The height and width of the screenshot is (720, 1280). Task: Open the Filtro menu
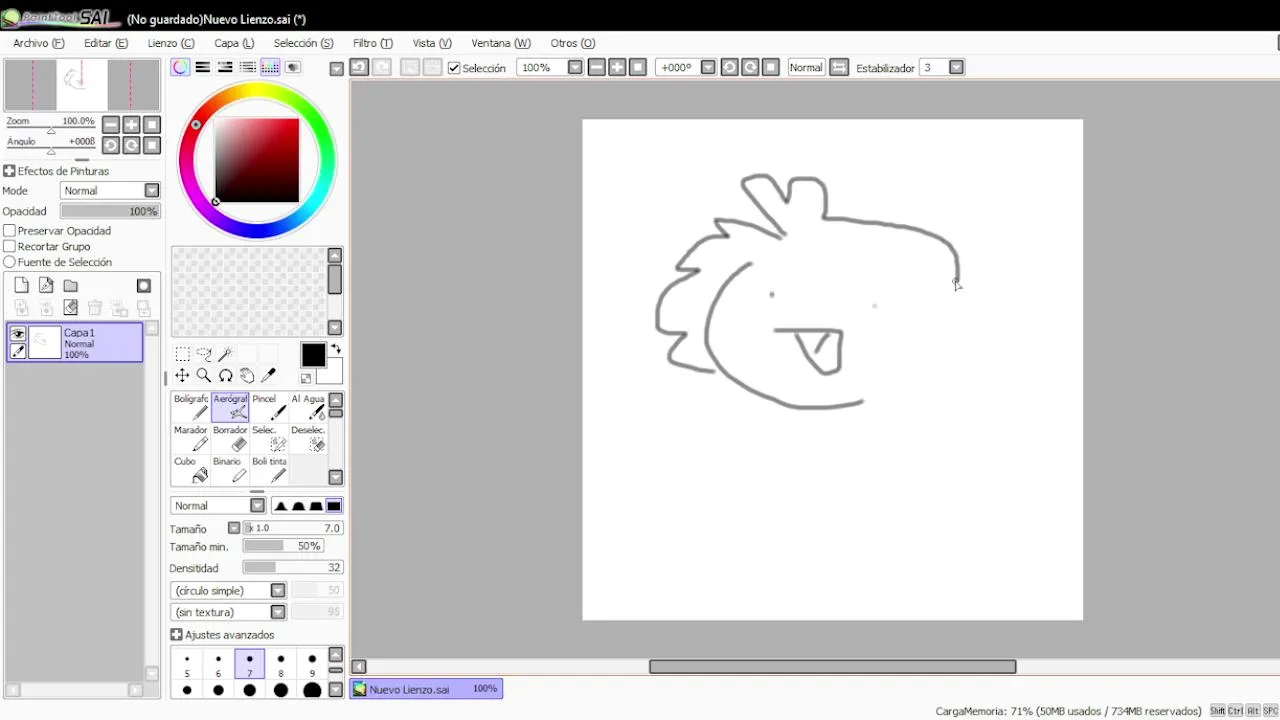[x=373, y=43]
